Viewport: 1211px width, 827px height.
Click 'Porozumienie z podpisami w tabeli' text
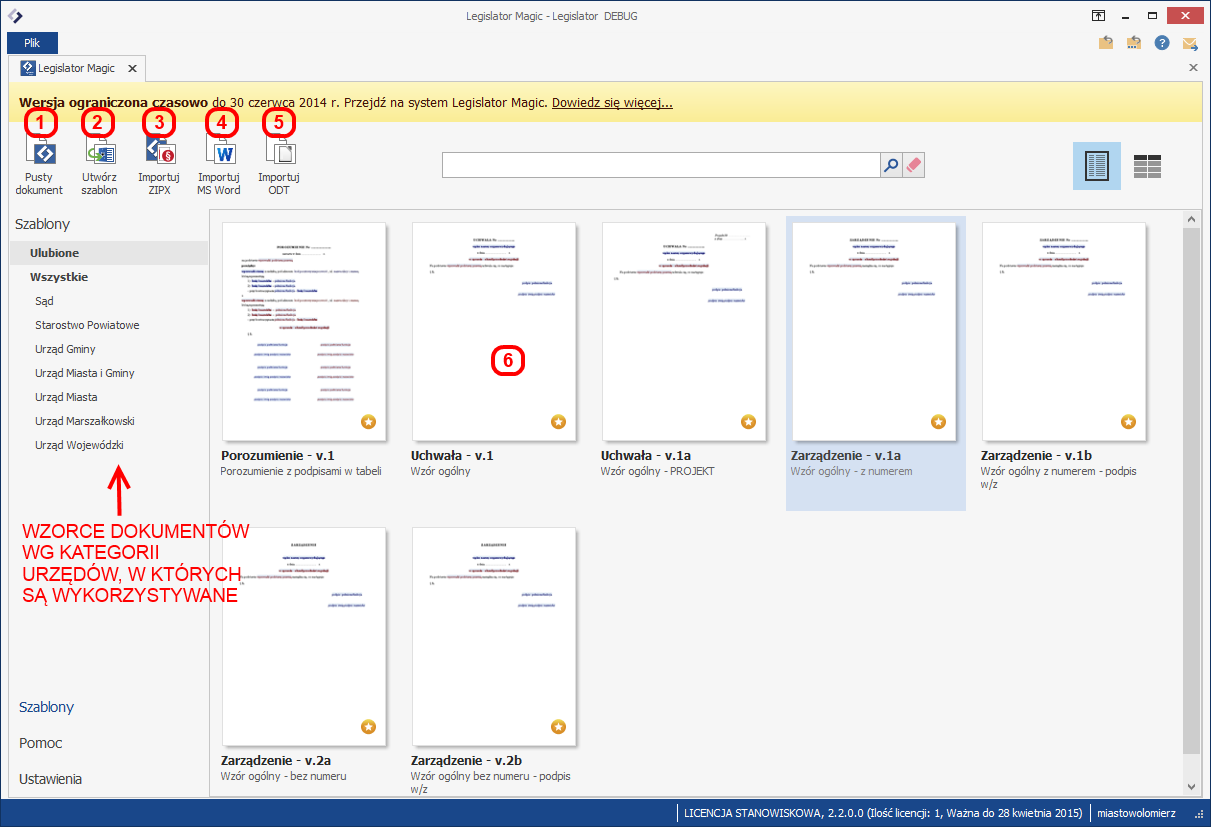tap(301, 471)
